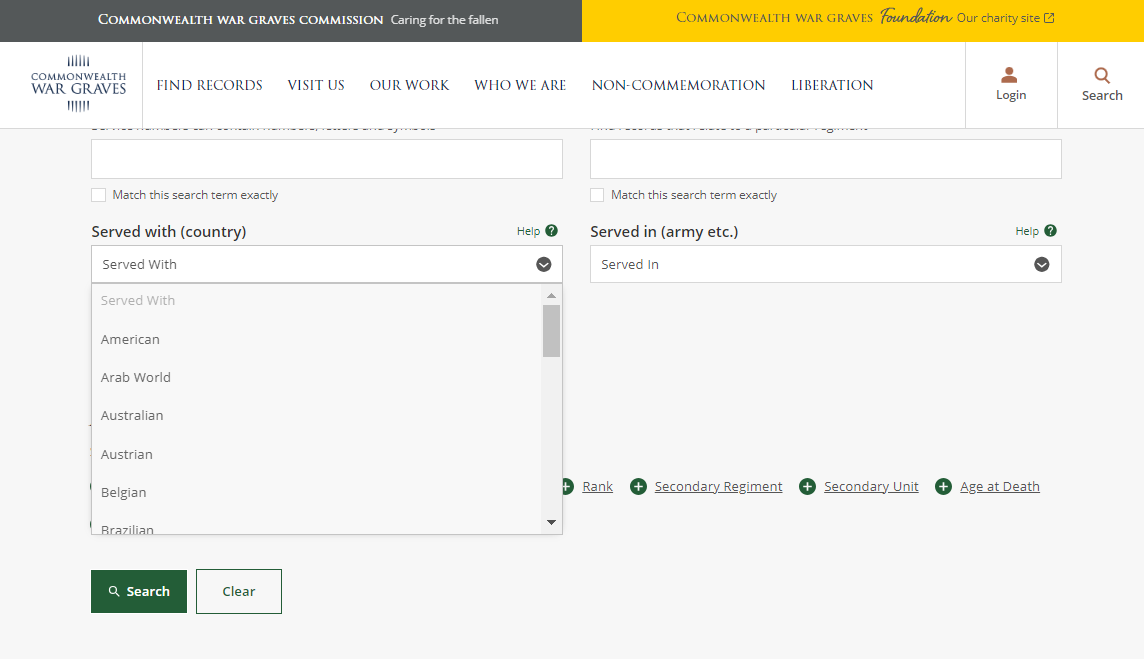Enable exact match under left input field

point(98,195)
